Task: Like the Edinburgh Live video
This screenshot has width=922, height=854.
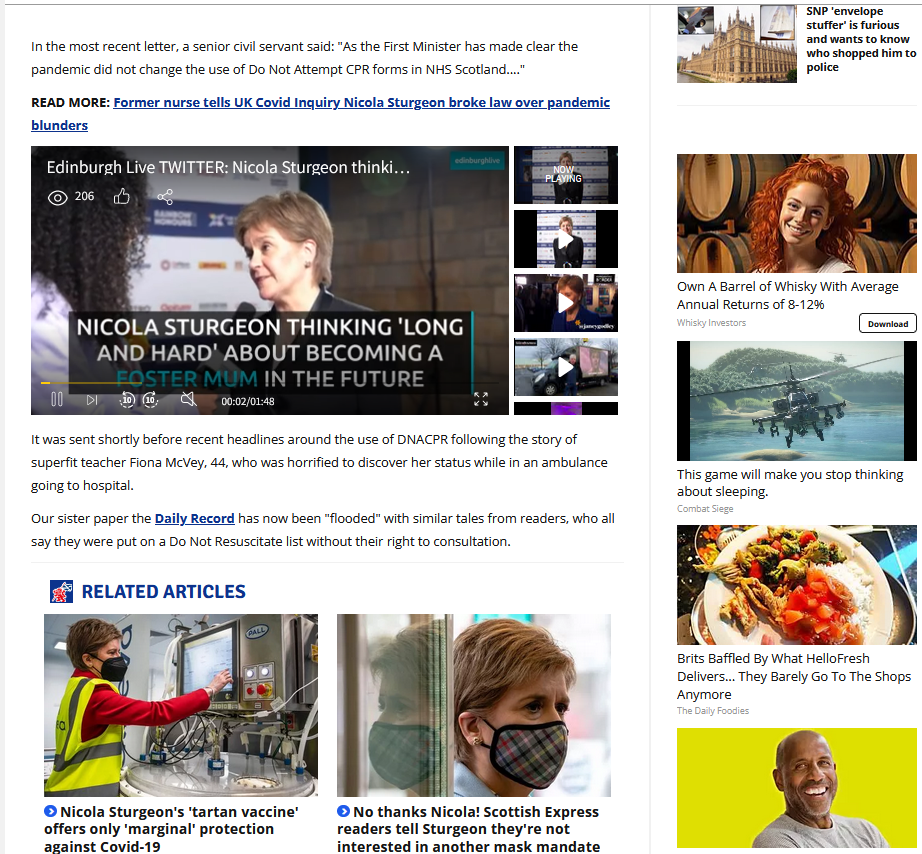Action: [122, 196]
